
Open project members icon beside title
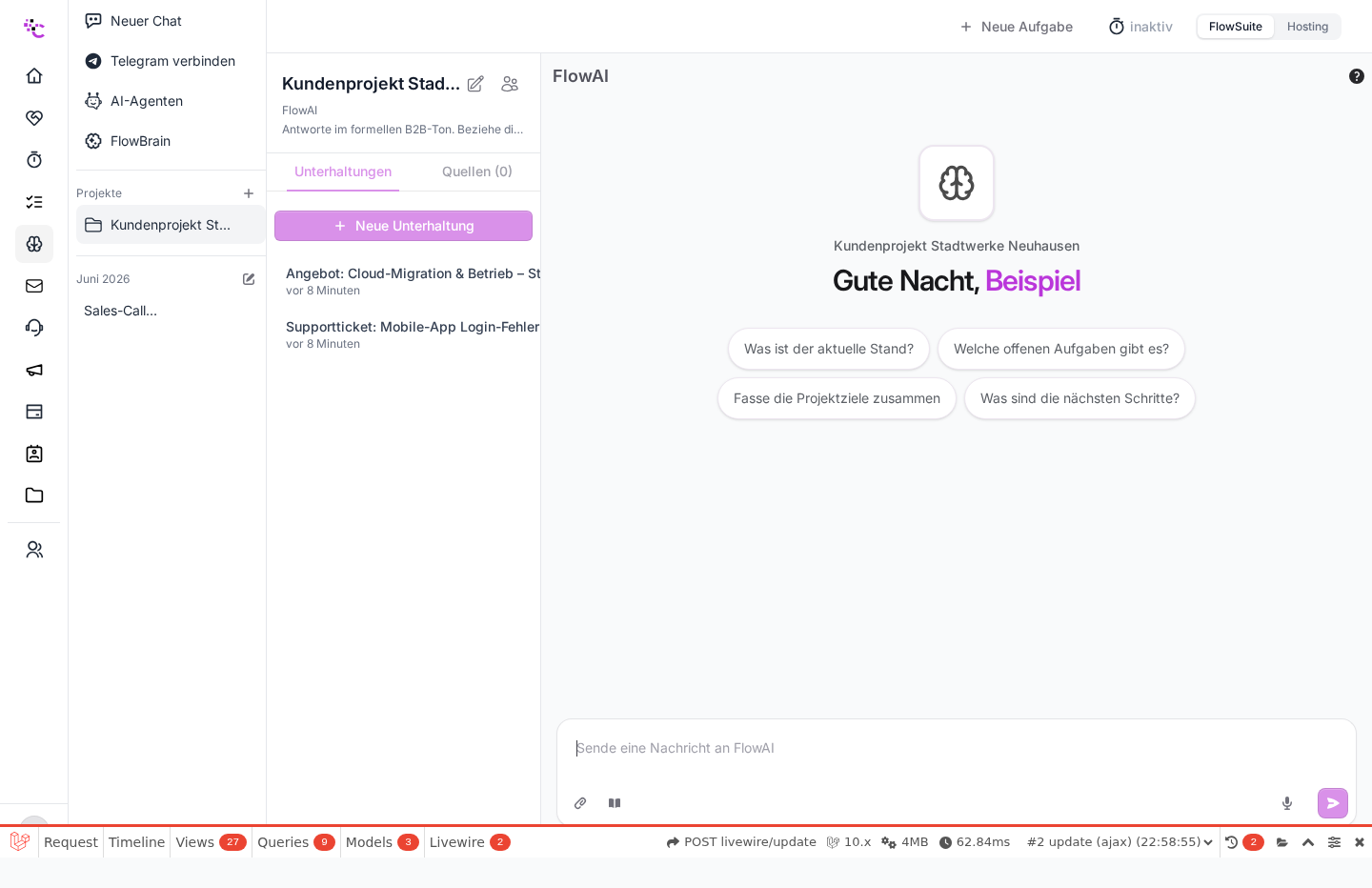point(510,84)
